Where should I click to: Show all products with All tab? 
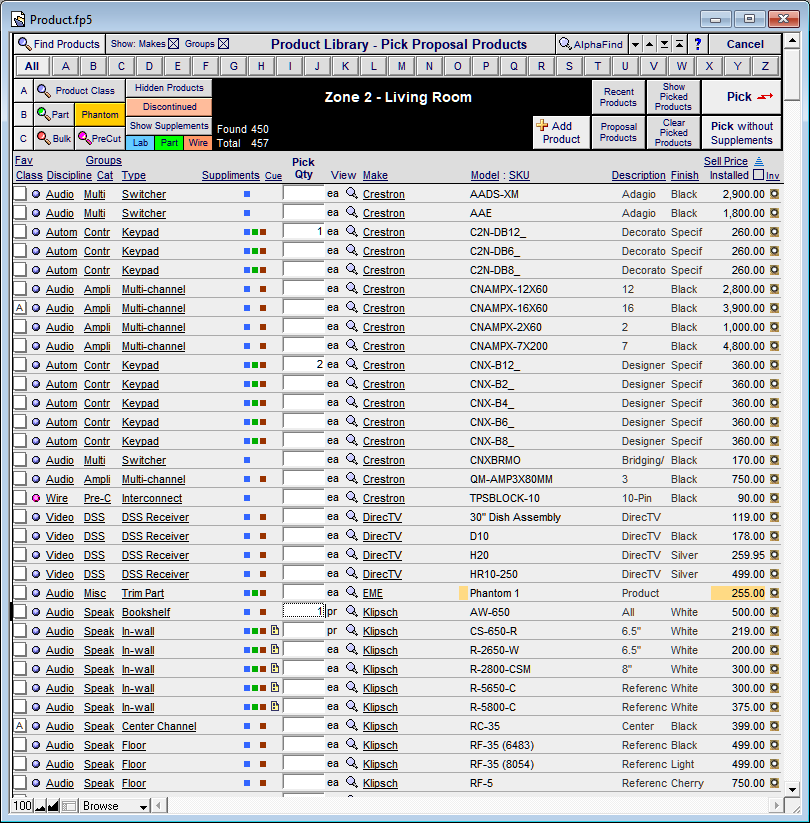[x=31, y=66]
